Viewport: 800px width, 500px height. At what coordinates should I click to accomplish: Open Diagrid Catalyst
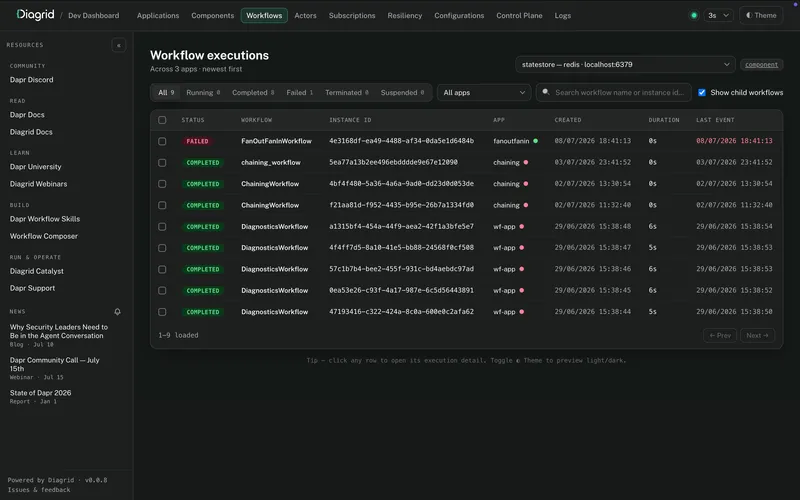[x=37, y=271]
